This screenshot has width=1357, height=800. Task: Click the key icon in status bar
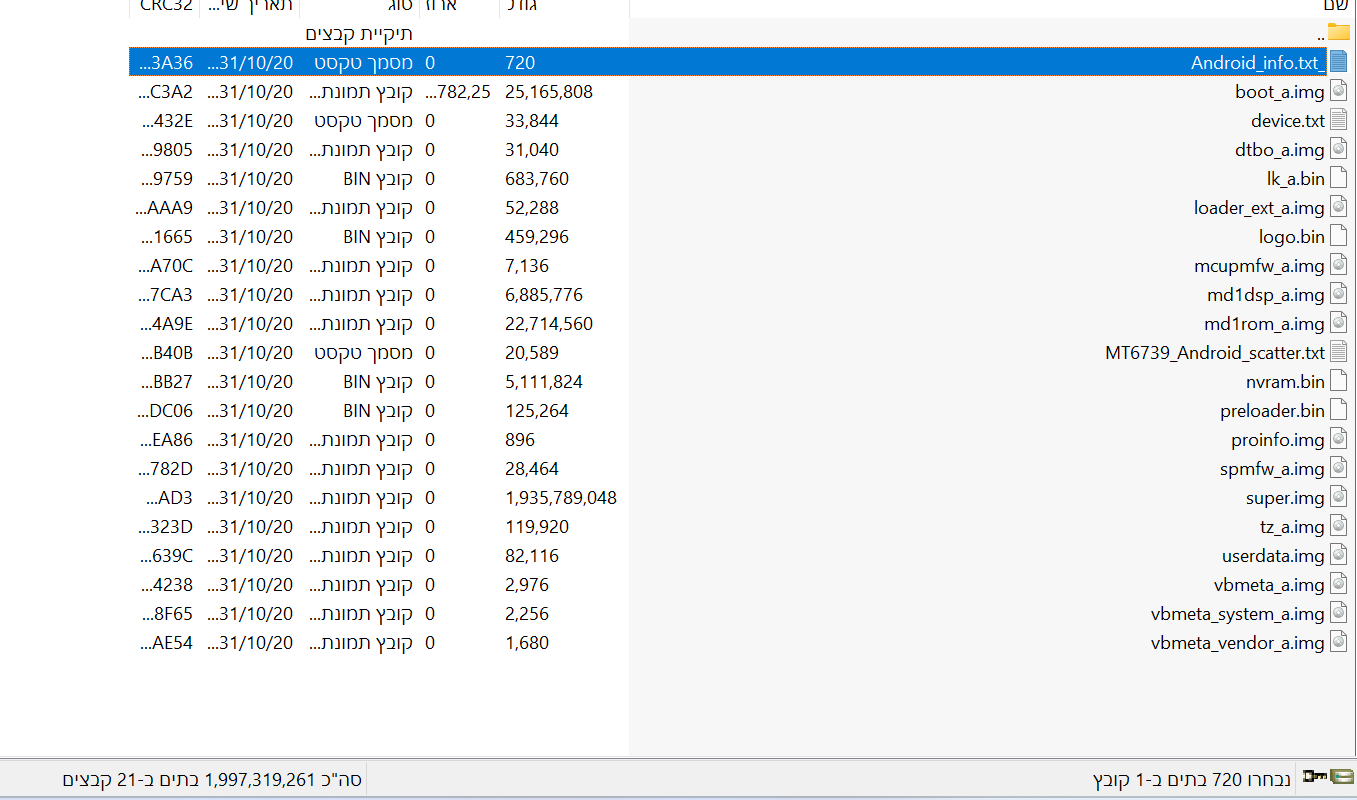(x=1313, y=777)
